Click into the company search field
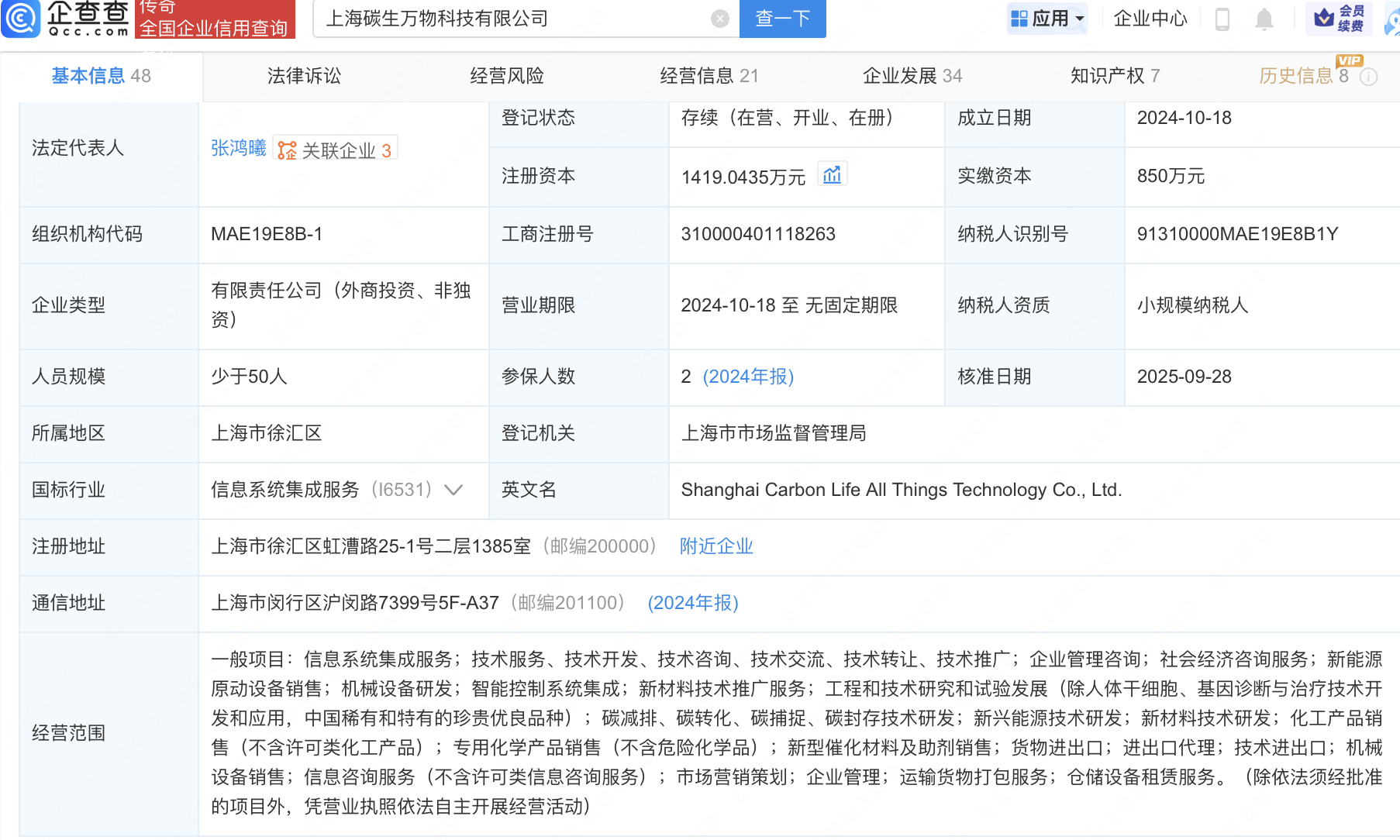Image resolution: width=1400 pixels, height=840 pixels. pyautogui.click(x=512, y=19)
